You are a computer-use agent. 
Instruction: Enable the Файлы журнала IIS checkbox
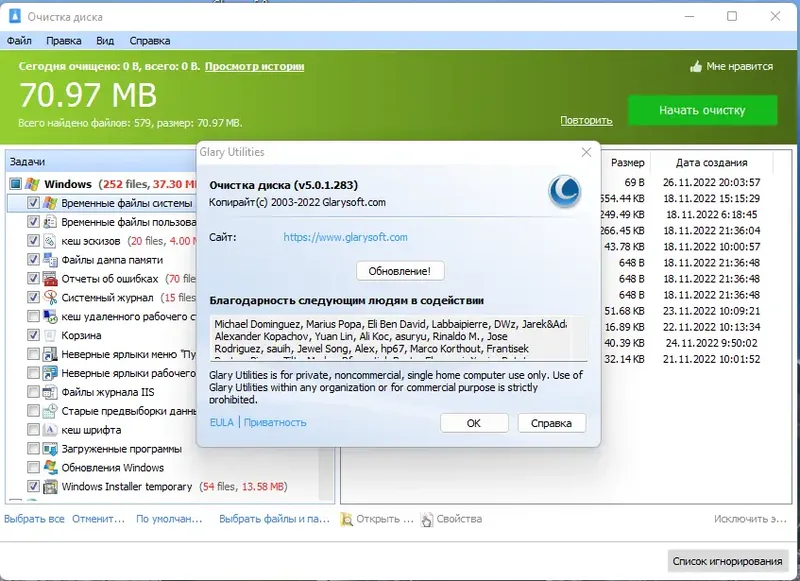click(x=31, y=391)
